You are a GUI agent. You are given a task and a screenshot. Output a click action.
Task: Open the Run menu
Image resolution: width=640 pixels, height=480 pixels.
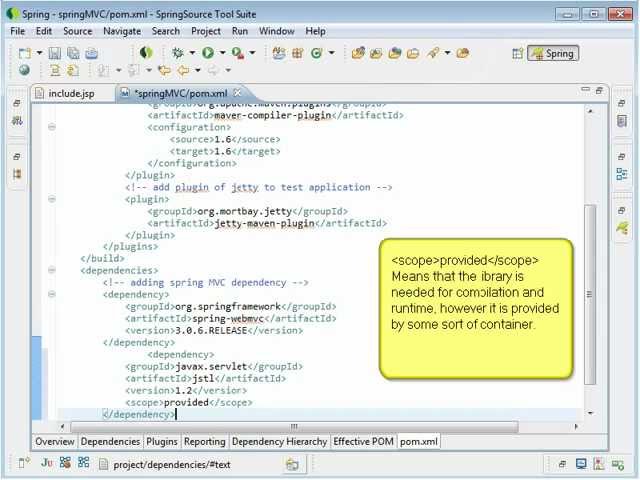point(240,31)
